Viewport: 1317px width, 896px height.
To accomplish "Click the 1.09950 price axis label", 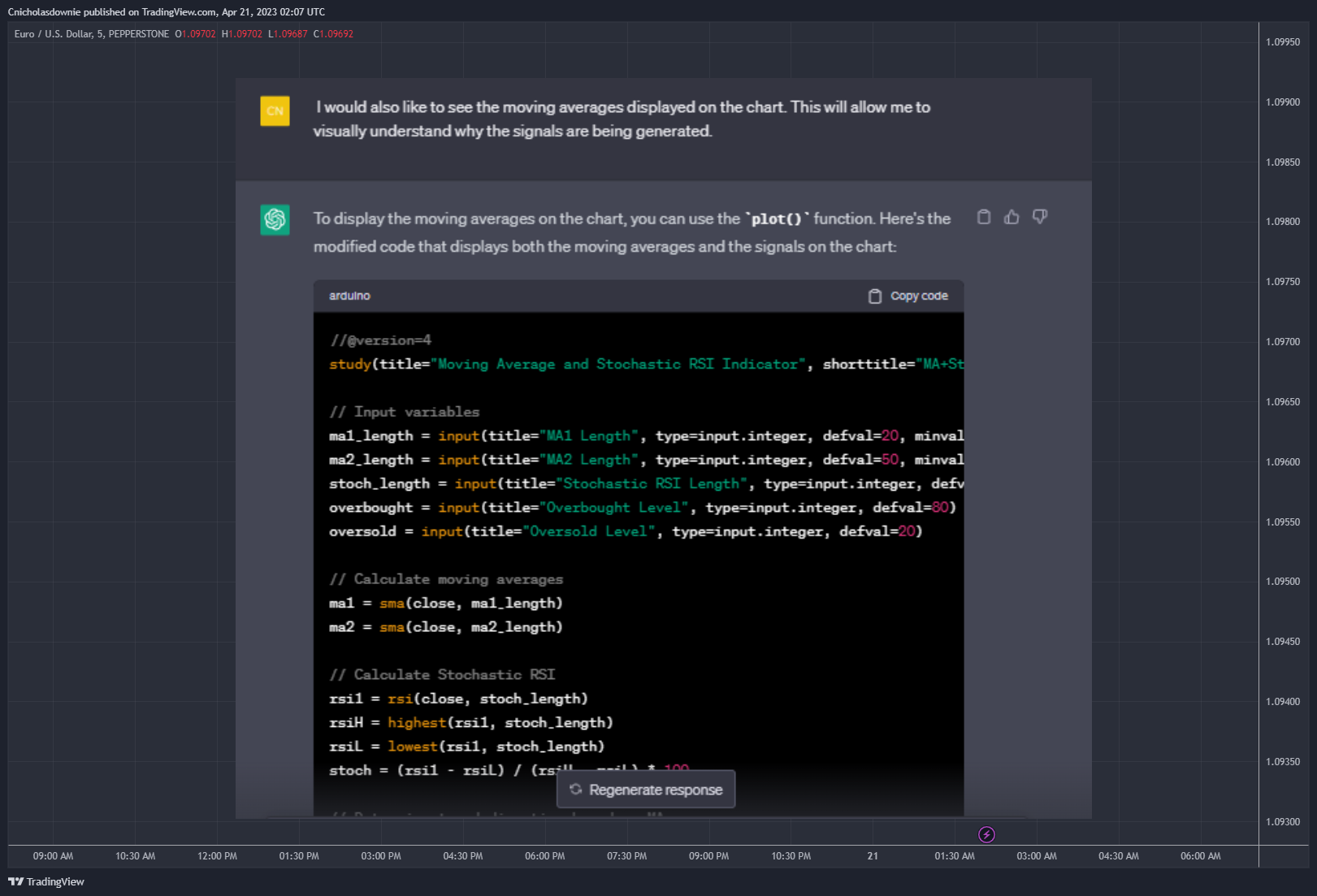I will coord(1283,42).
